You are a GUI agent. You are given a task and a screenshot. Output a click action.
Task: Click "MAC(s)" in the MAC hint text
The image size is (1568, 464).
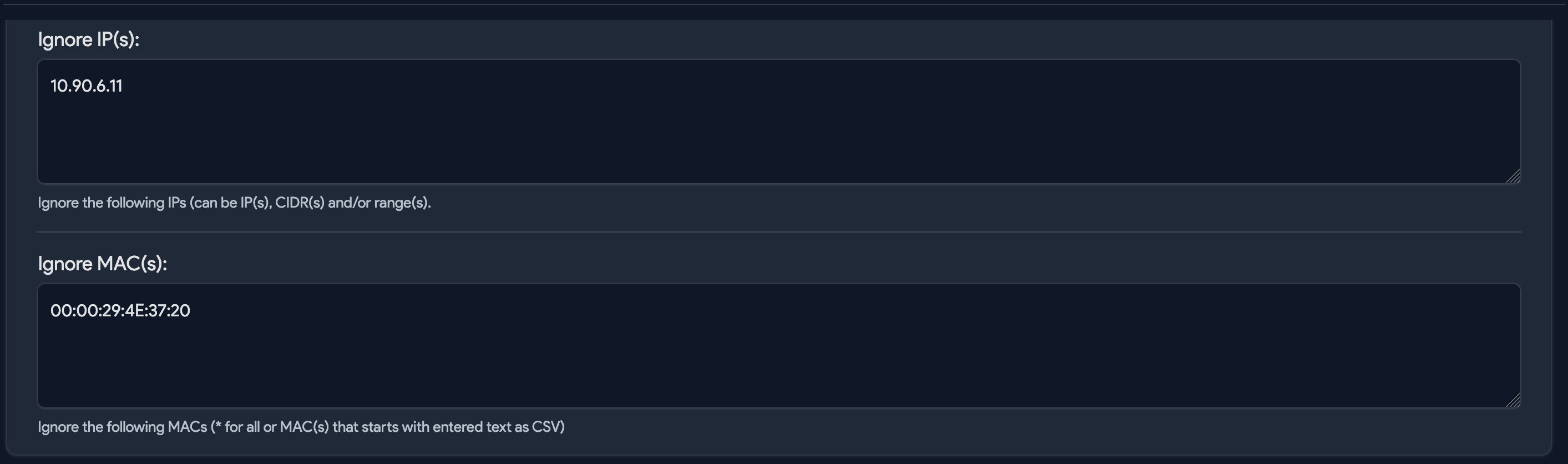[x=304, y=427]
